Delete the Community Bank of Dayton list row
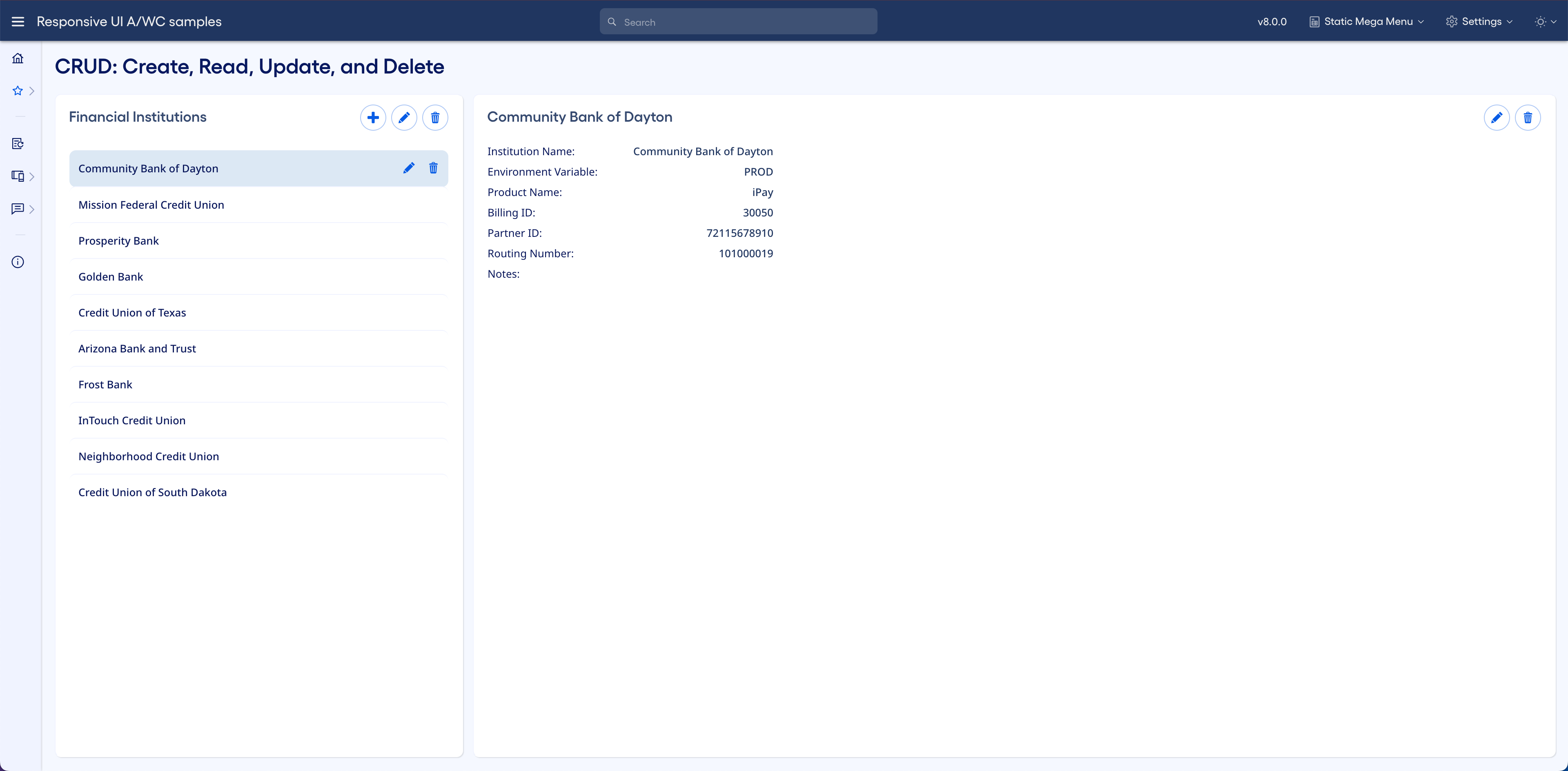The width and height of the screenshot is (1568, 771). click(433, 168)
